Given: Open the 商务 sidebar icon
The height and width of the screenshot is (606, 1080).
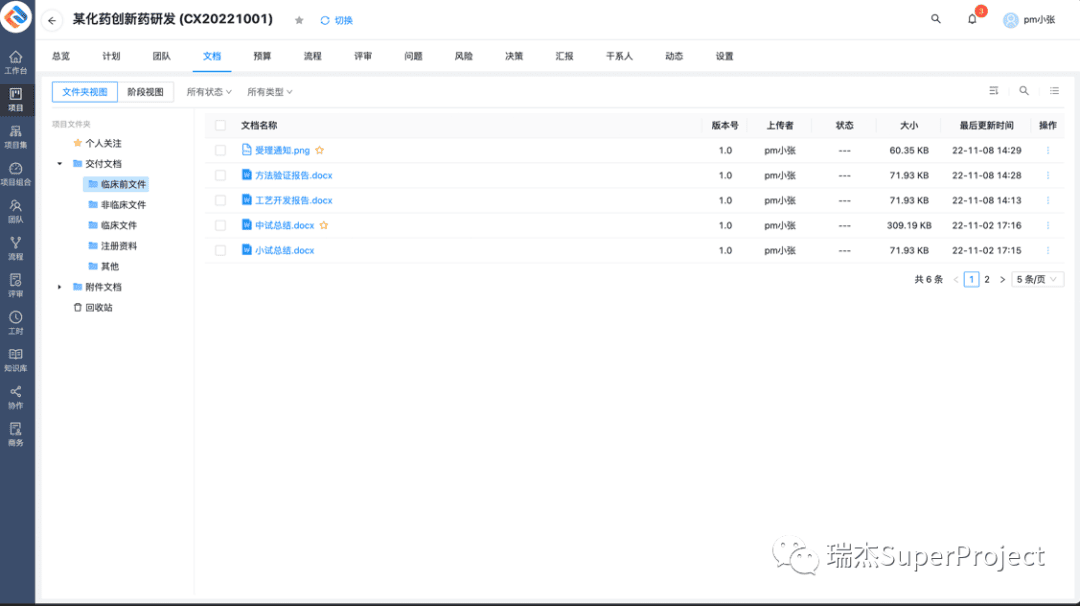Looking at the screenshot, I should coord(16,435).
